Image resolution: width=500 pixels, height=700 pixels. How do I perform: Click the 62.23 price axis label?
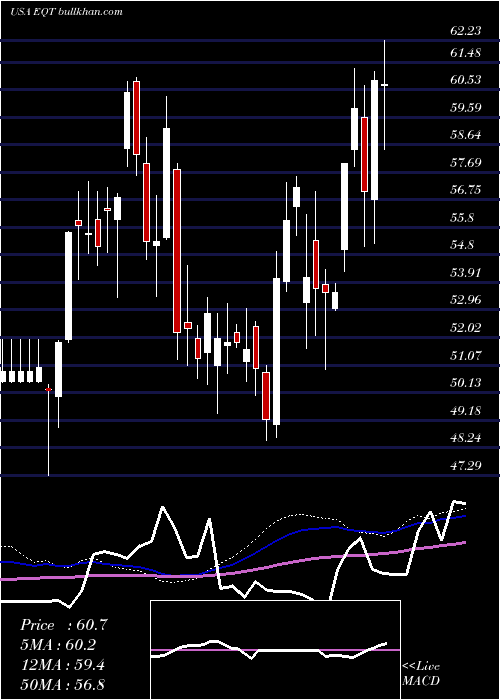pyautogui.click(x=466, y=31)
